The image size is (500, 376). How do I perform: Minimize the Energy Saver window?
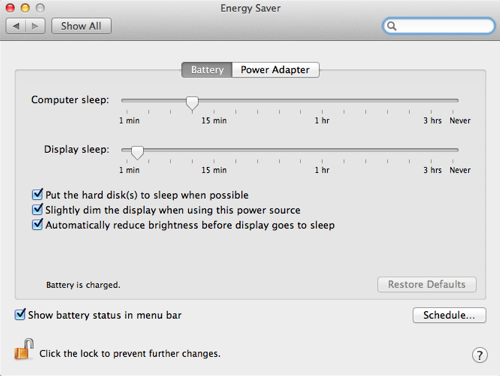[x=25, y=8]
